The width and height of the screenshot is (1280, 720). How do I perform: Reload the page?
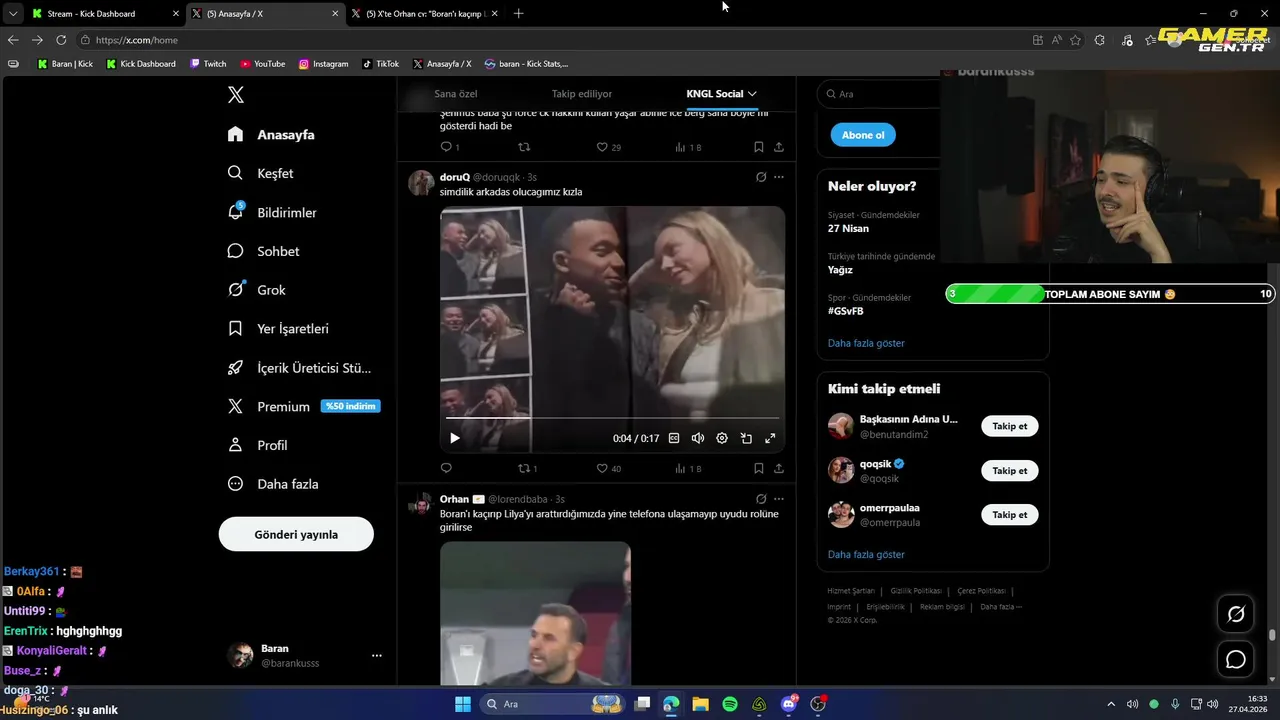tap(61, 40)
